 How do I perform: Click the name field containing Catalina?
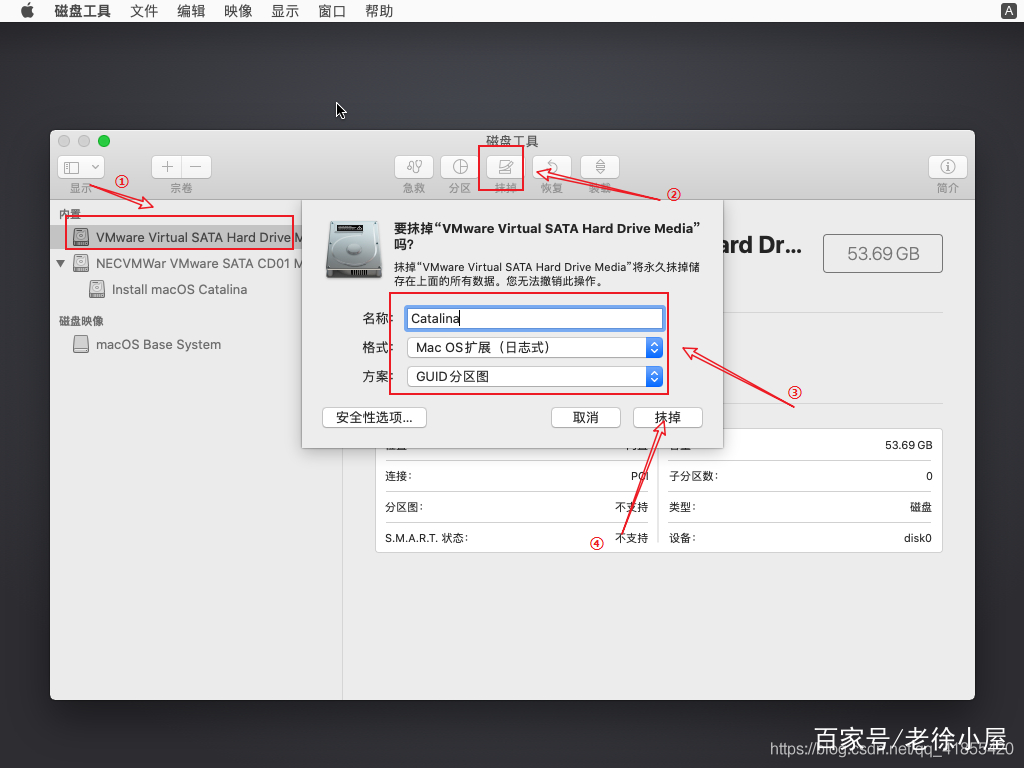click(x=534, y=318)
